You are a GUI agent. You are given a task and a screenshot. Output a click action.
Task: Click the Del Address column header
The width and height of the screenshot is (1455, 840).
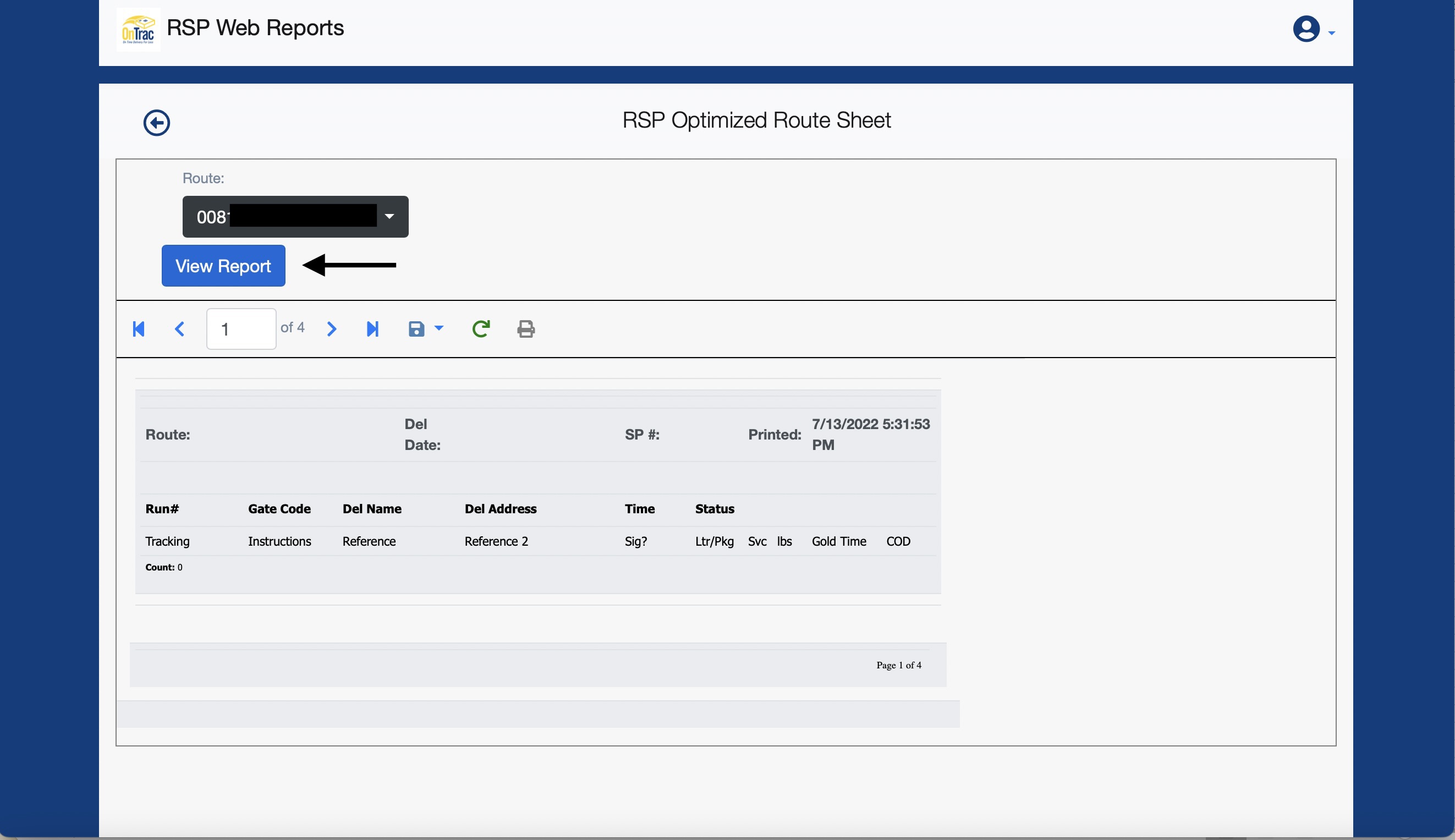point(500,509)
